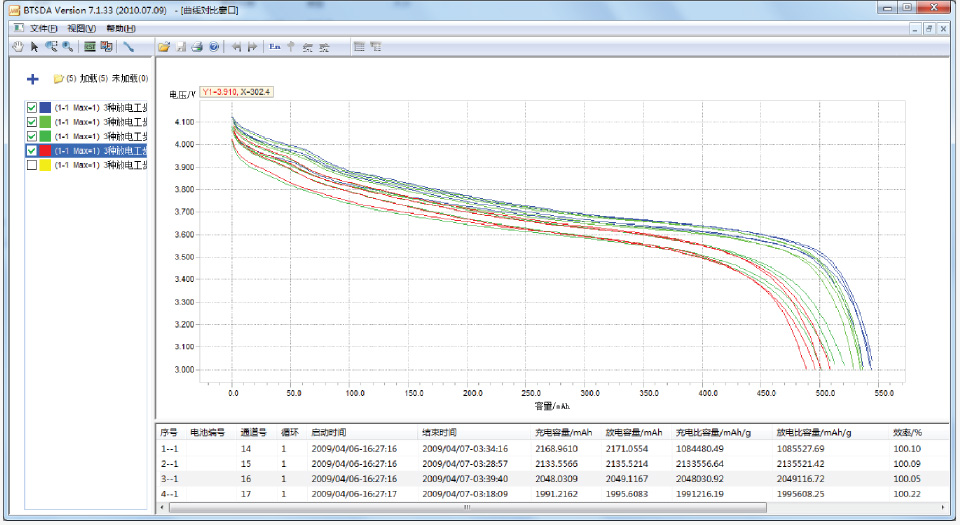The image size is (960, 525).
Task: Open the 视图(V) menu
Action: tap(81, 29)
